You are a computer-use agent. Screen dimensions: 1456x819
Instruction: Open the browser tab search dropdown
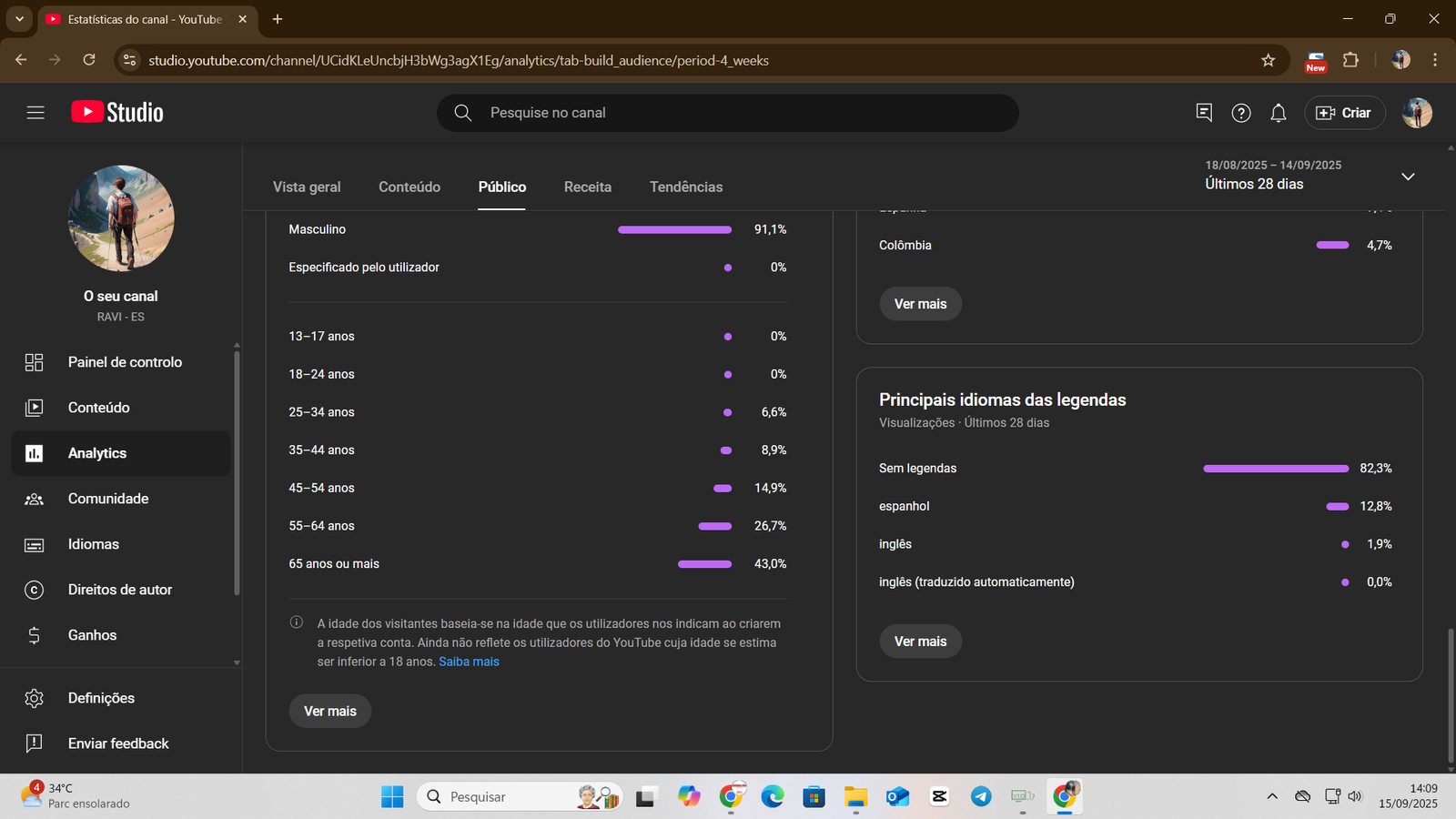click(x=19, y=19)
